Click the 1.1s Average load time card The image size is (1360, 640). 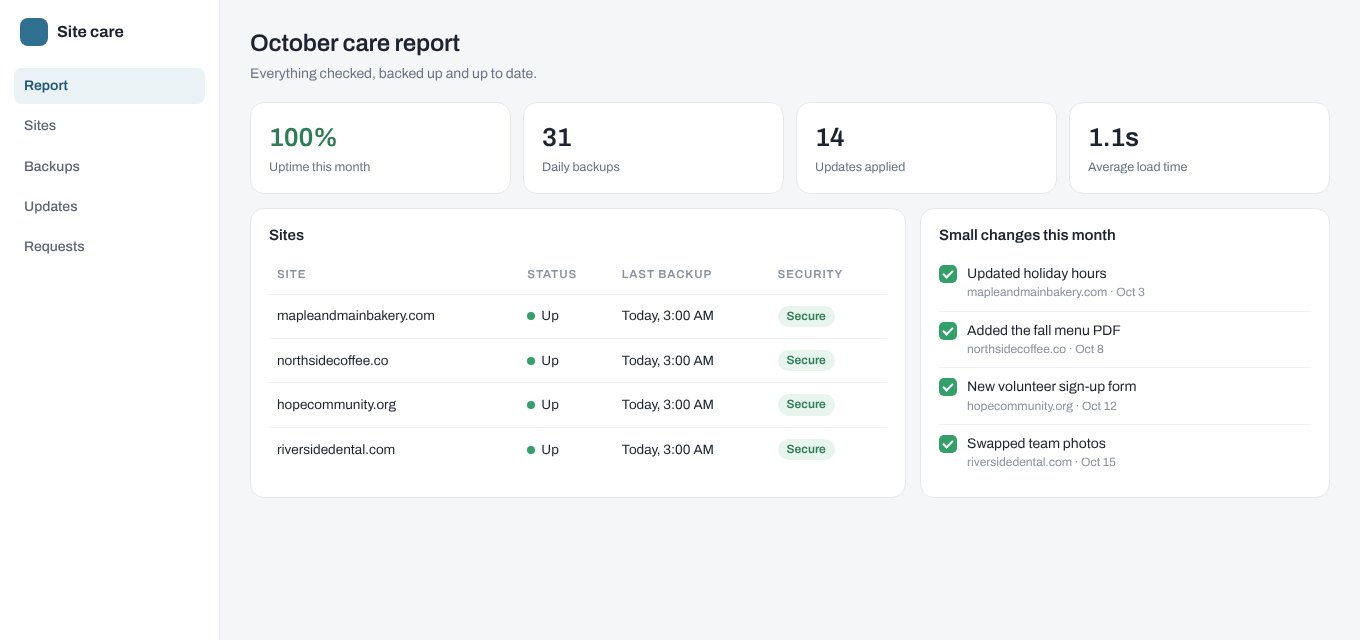pos(1199,148)
